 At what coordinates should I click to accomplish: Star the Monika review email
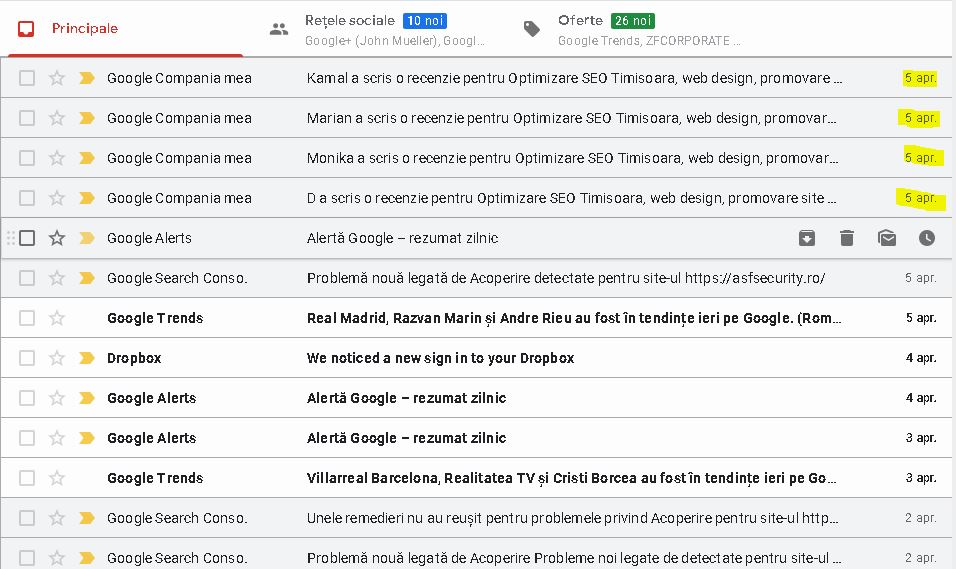point(57,158)
